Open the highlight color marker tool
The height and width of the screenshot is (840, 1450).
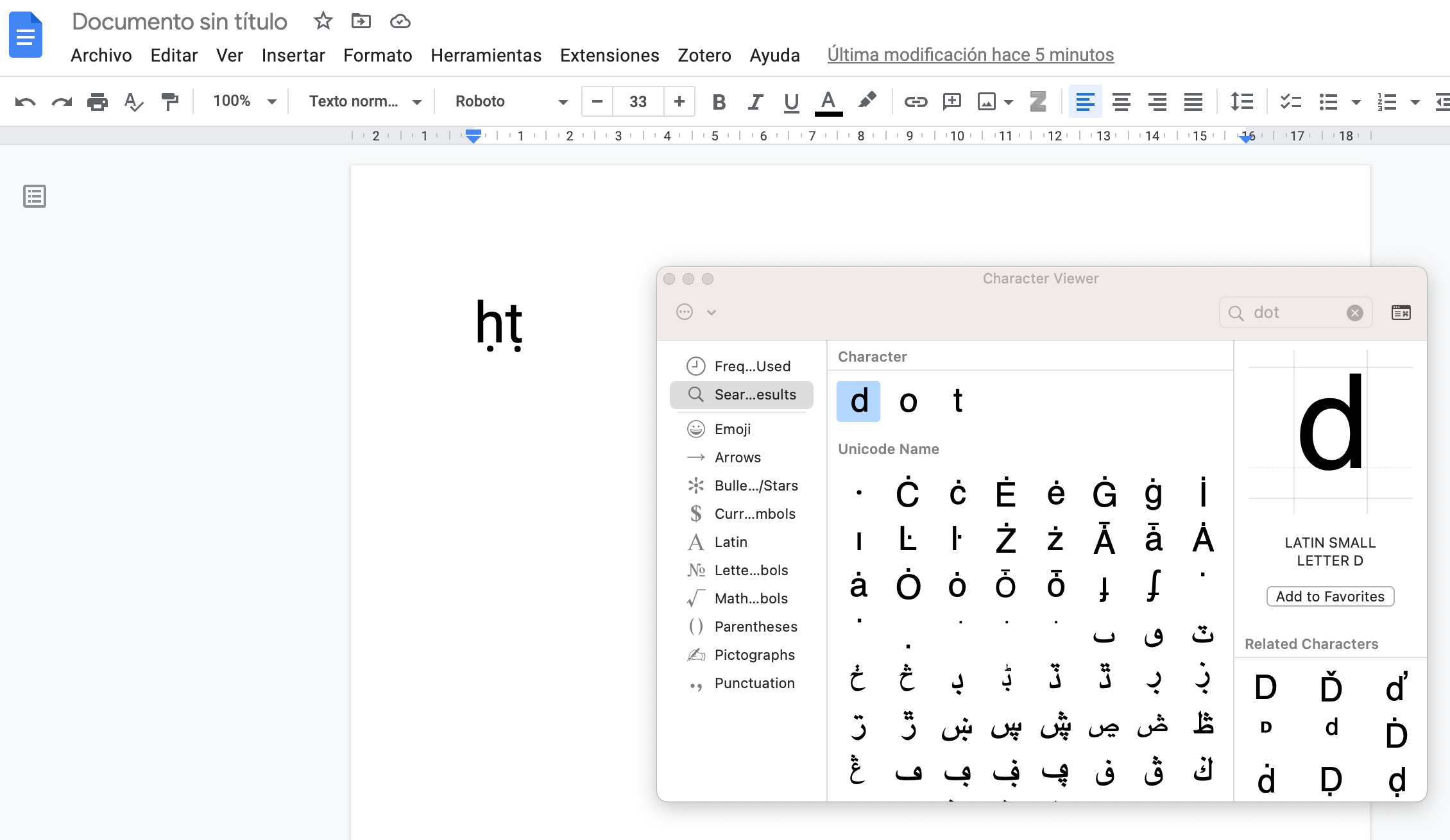pyautogui.click(x=867, y=101)
